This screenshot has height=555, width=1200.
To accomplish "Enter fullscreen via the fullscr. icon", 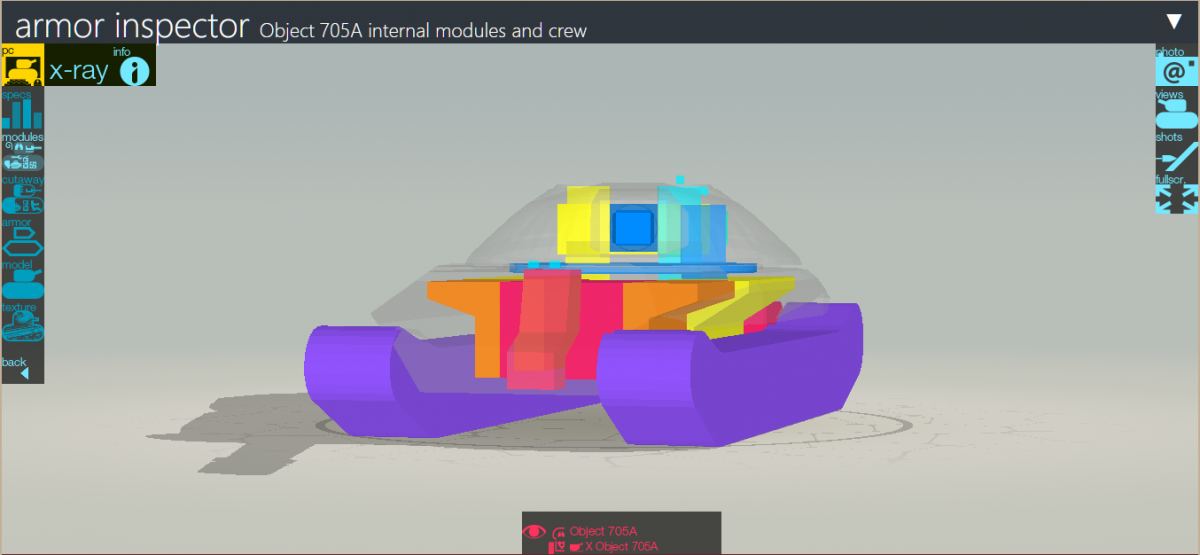I will pyautogui.click(x=1177, y=194).
